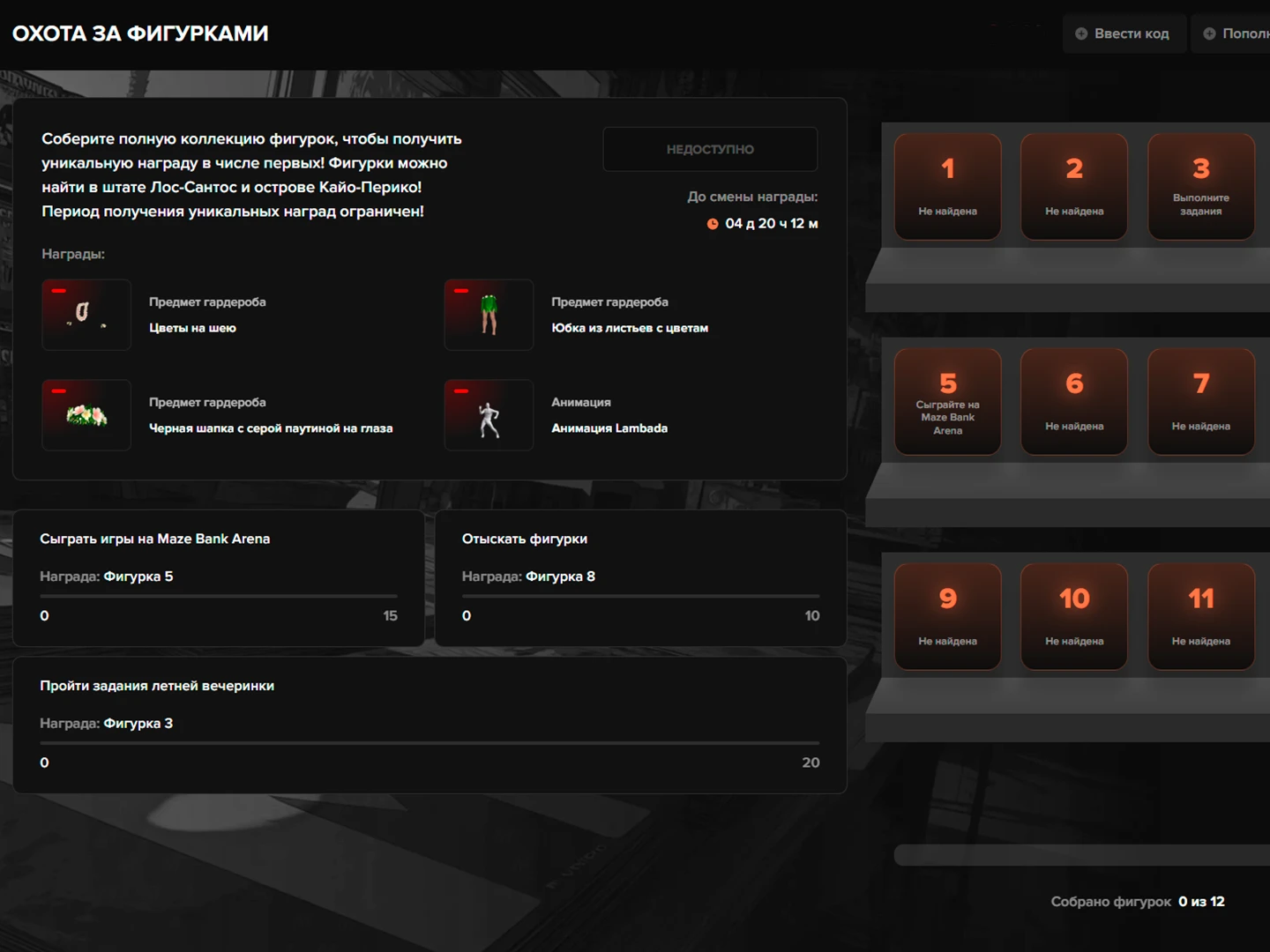Pick figurine slot number 7
This screenshot has width=1270, height=952.
(1200, 402)
